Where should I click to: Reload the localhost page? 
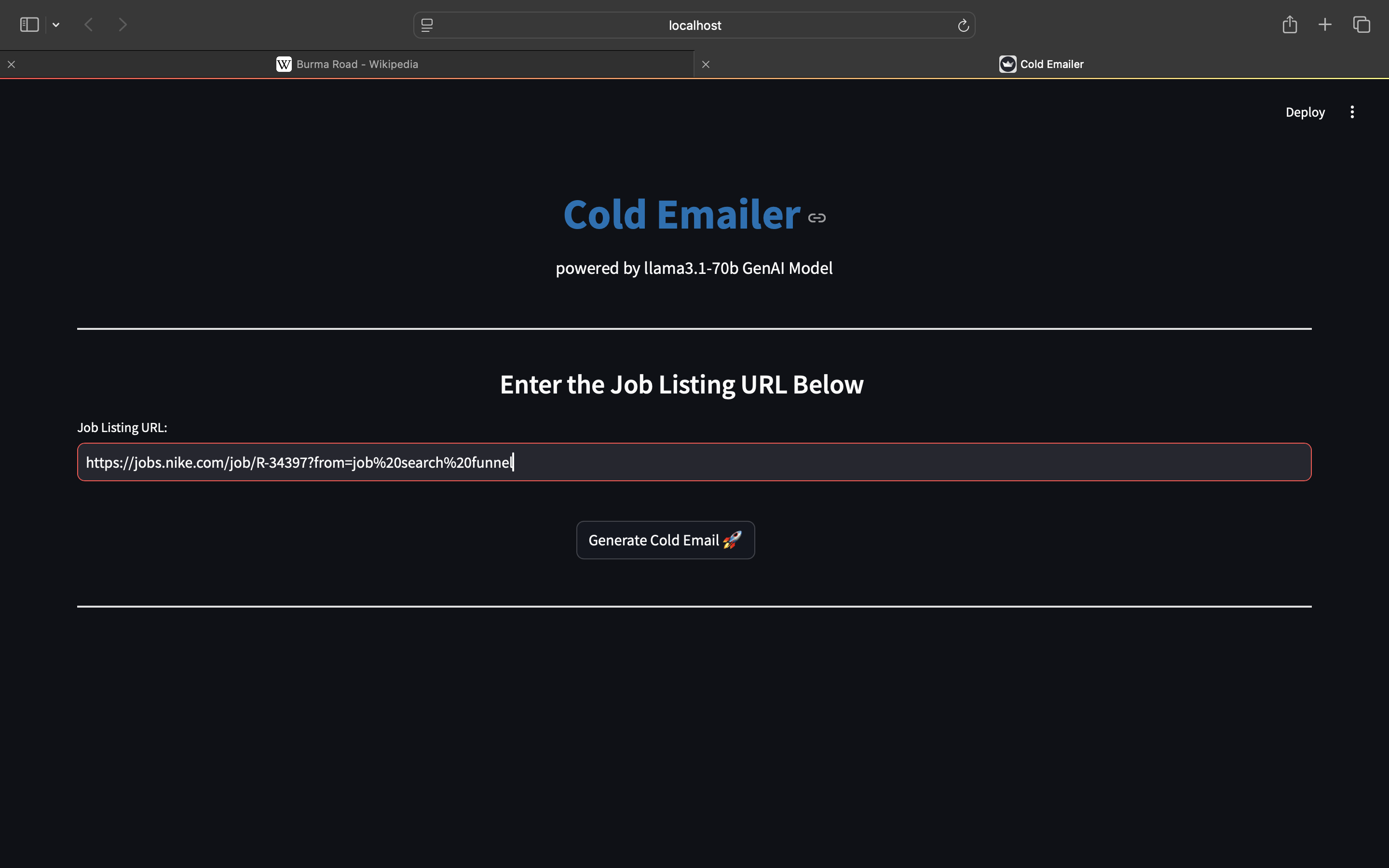963,25
